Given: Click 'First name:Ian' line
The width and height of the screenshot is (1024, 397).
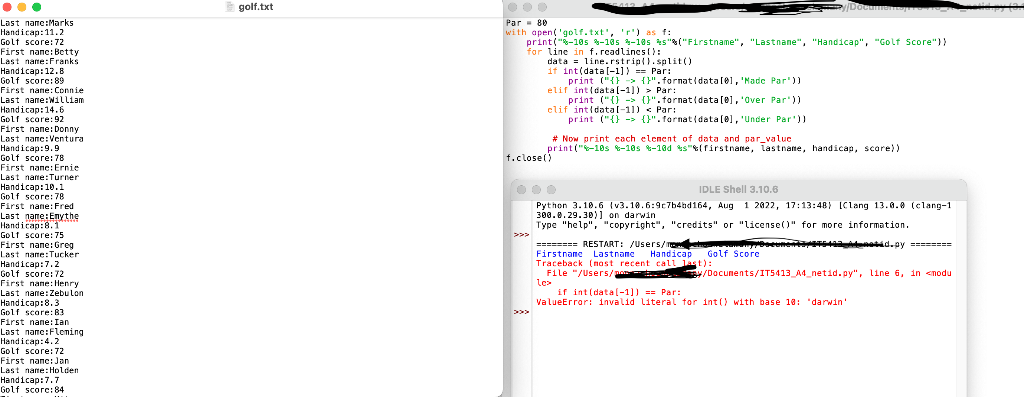Looking at the screenshot, I should [x=35, y=322].
